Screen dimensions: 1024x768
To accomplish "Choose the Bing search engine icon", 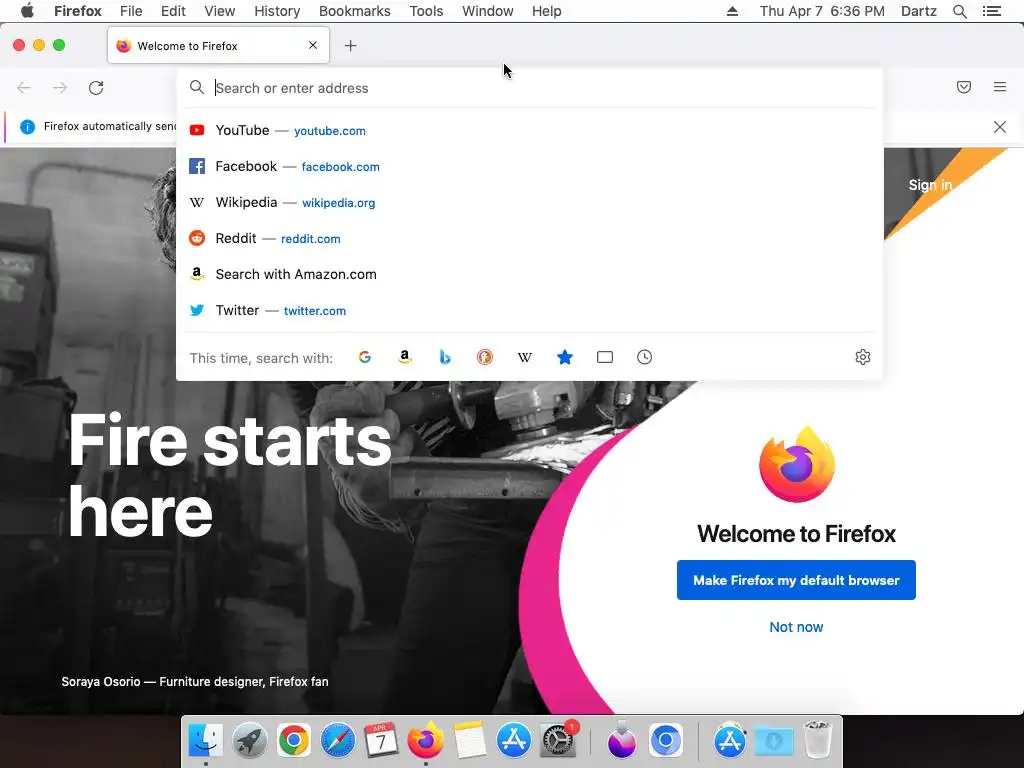I will pos(445,357).
